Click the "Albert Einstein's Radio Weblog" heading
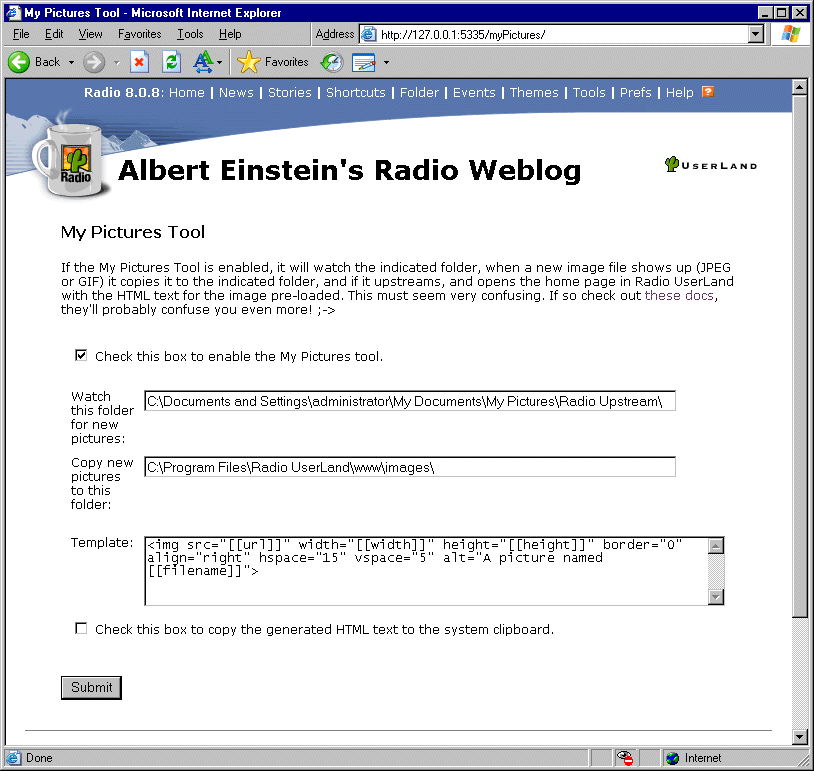 click(349, 170)
